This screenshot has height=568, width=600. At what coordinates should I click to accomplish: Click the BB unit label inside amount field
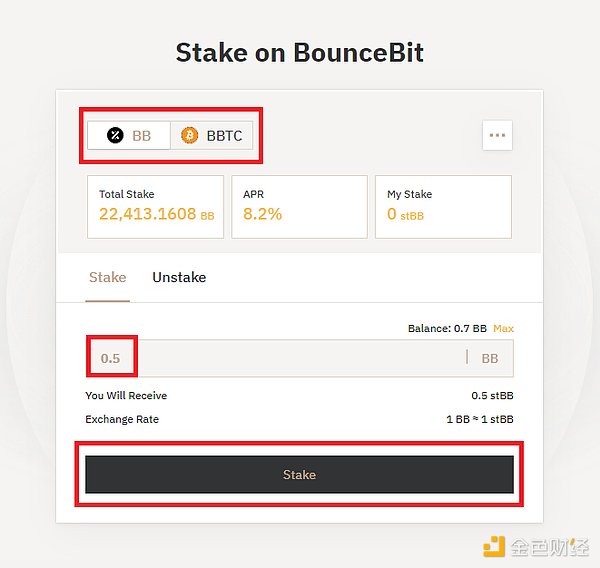point(490,358)
